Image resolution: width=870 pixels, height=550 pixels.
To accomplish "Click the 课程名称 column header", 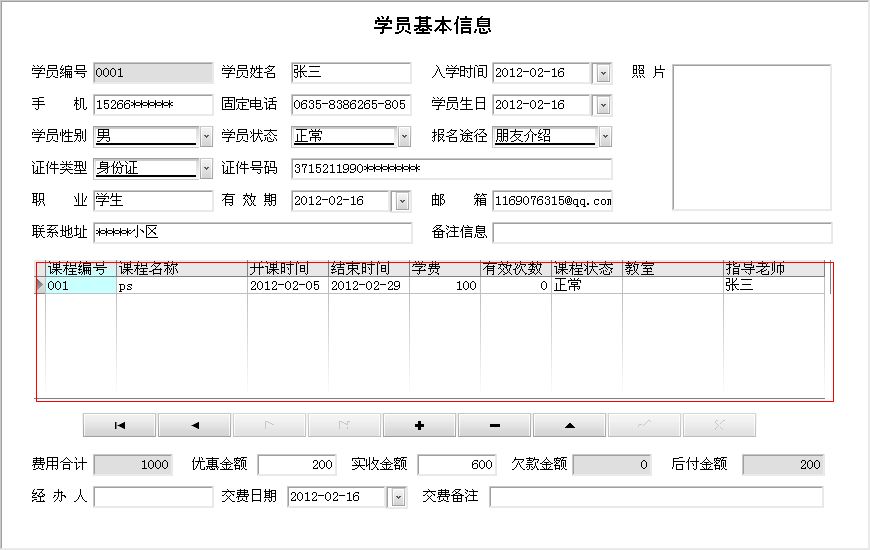I will 181,269.
